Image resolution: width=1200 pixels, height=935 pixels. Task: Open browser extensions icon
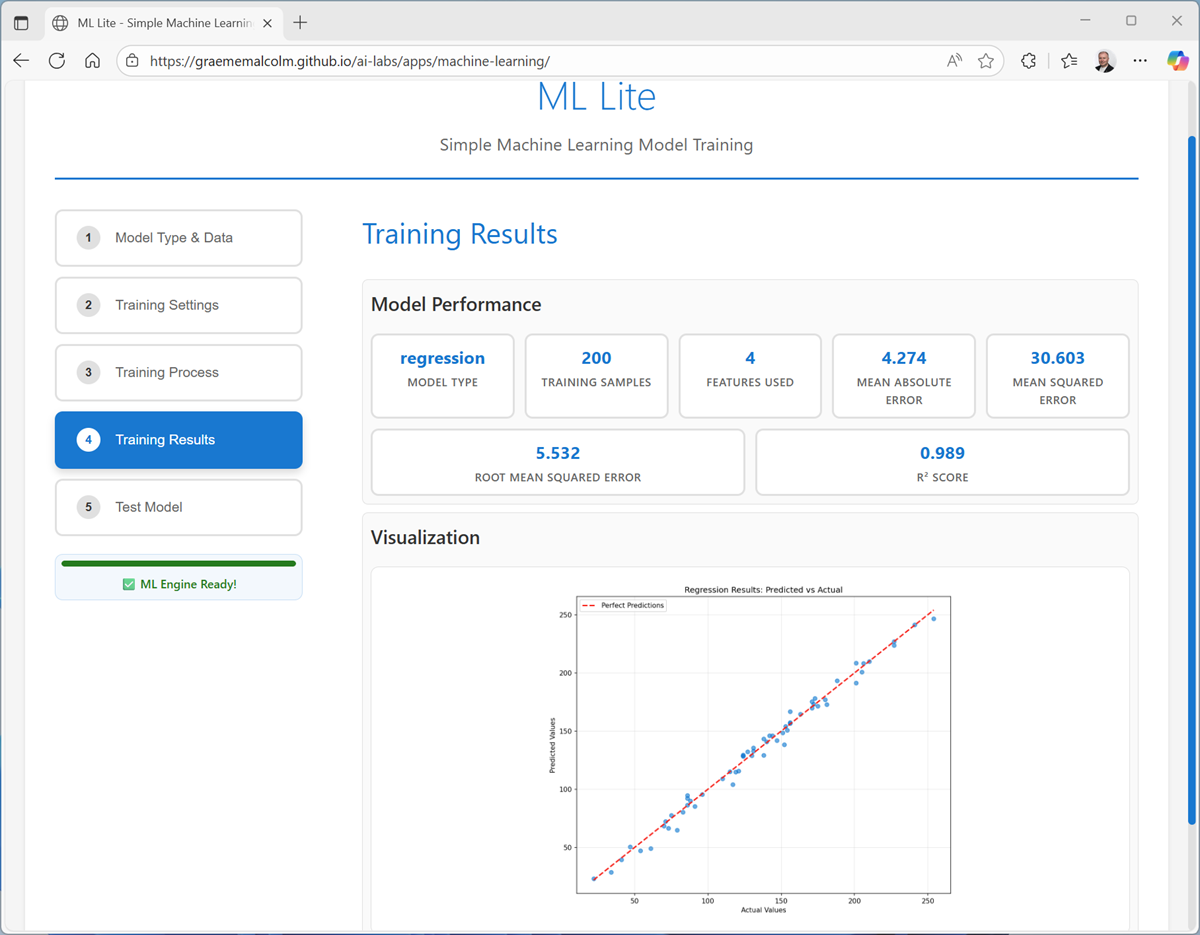pyautogui.click(x=1028, y=60)
